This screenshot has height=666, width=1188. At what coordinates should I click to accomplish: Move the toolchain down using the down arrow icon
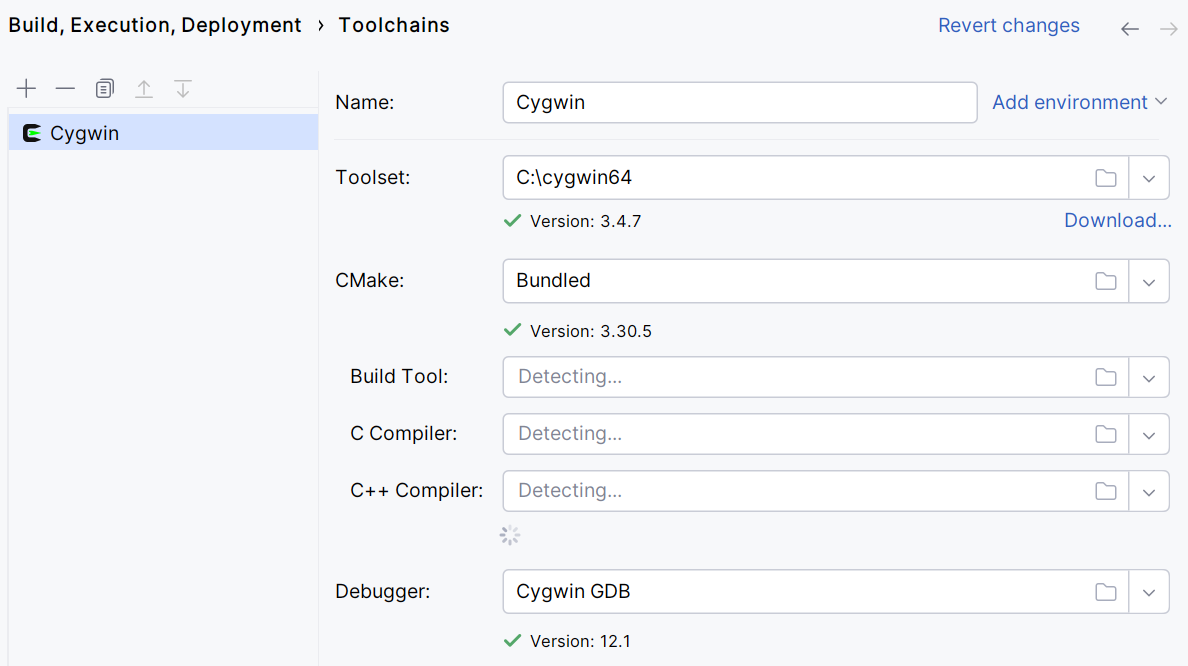[x=182, y=88]
